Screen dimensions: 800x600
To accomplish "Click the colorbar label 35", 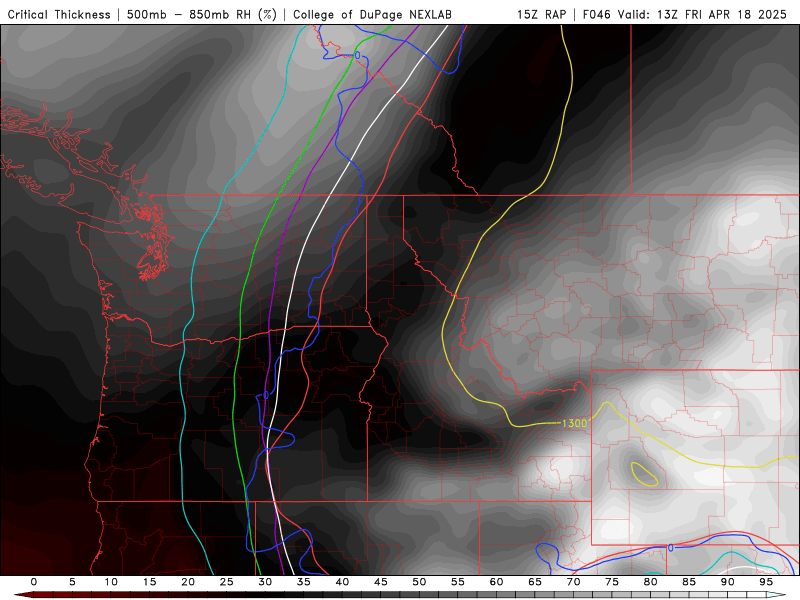I will point(304,582).
